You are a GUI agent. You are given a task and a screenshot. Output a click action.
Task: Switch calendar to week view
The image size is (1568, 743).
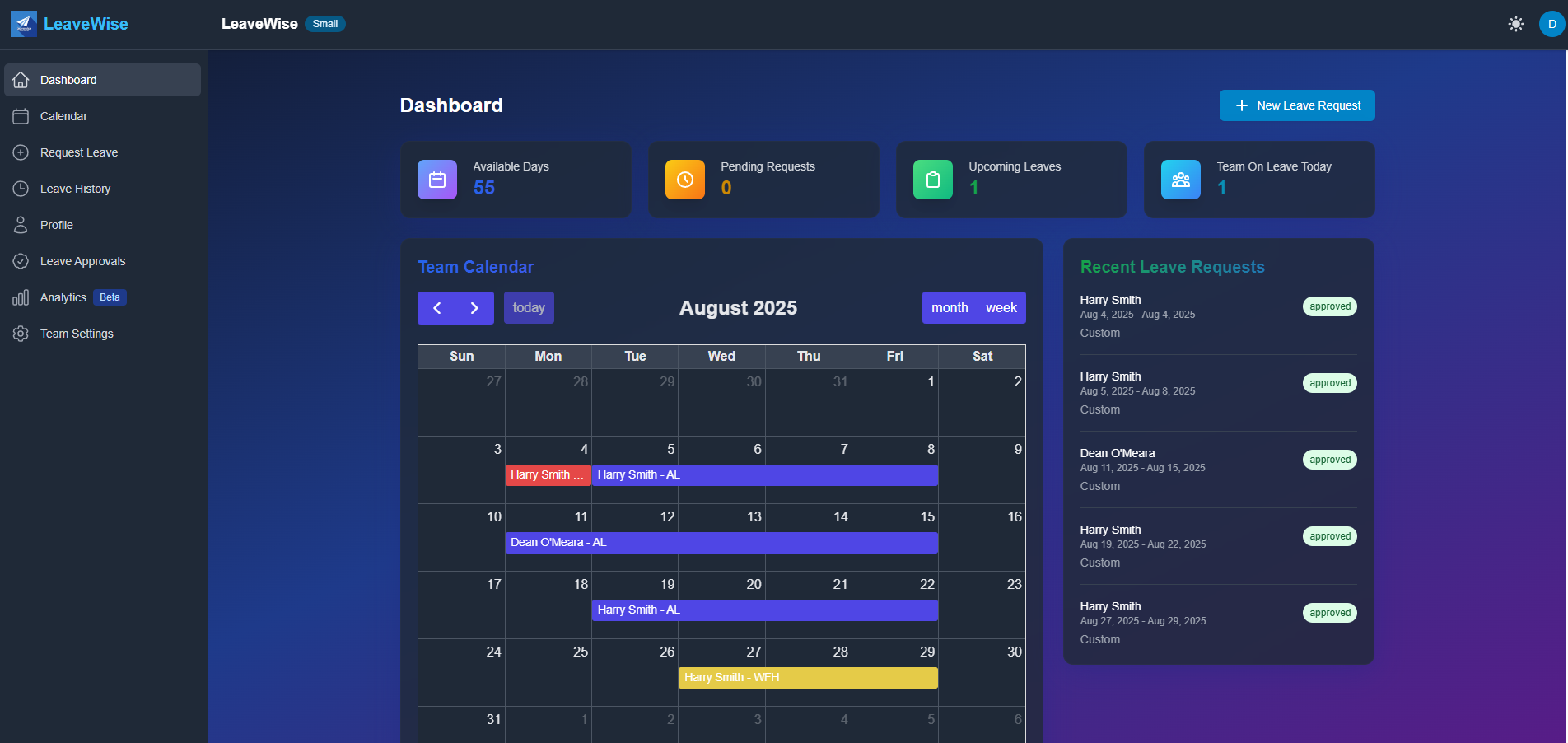coord(1001,308)
